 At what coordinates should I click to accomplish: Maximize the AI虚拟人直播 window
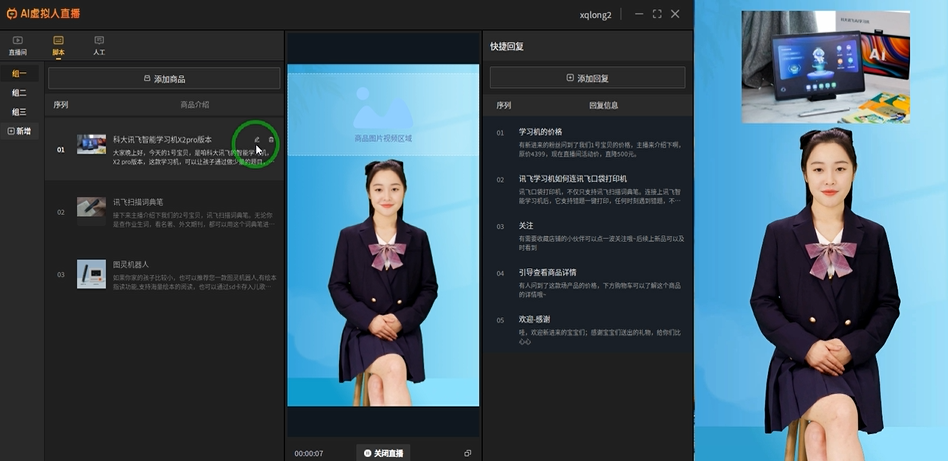657,14
